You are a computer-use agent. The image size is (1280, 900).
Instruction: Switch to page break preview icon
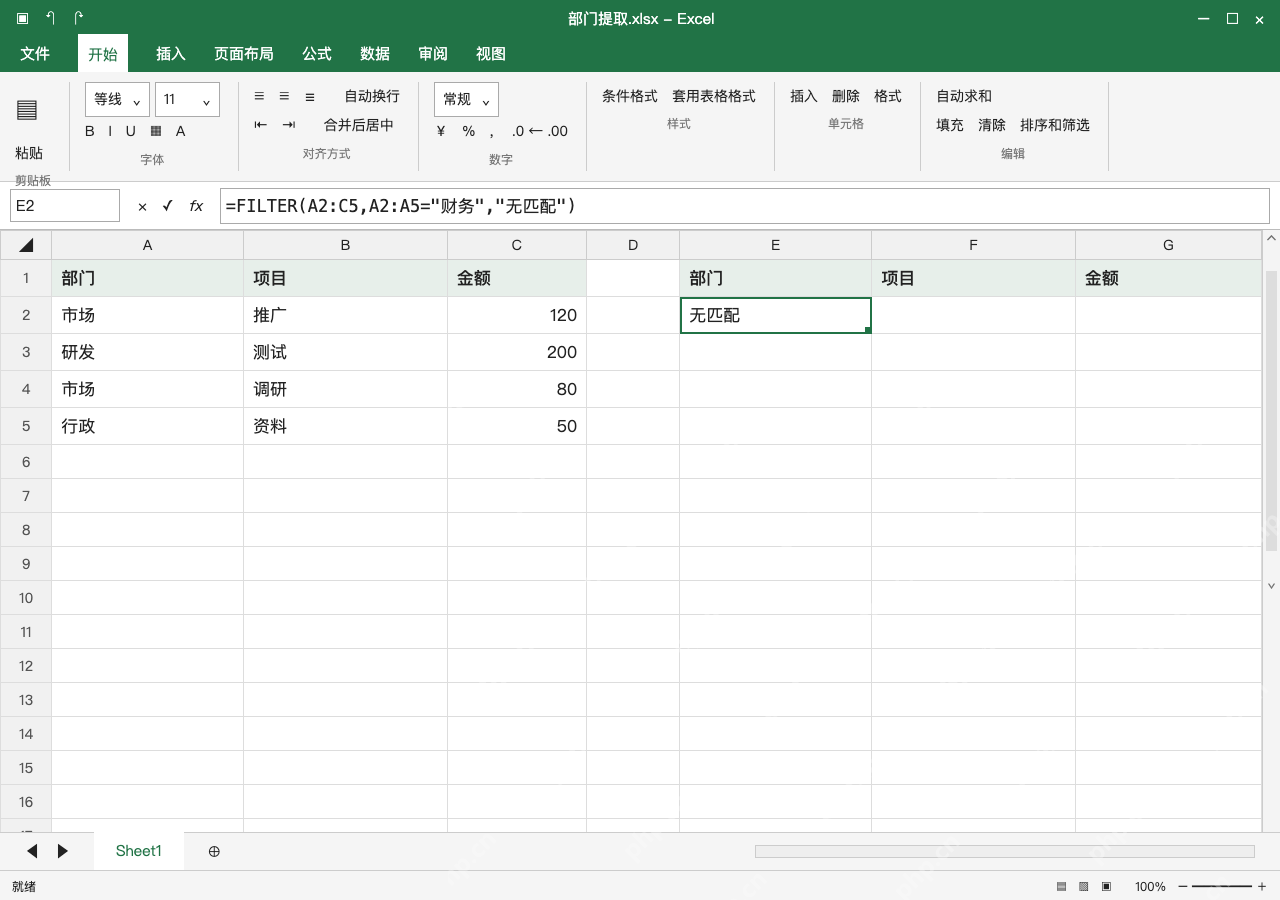[x=1106, y=887]
